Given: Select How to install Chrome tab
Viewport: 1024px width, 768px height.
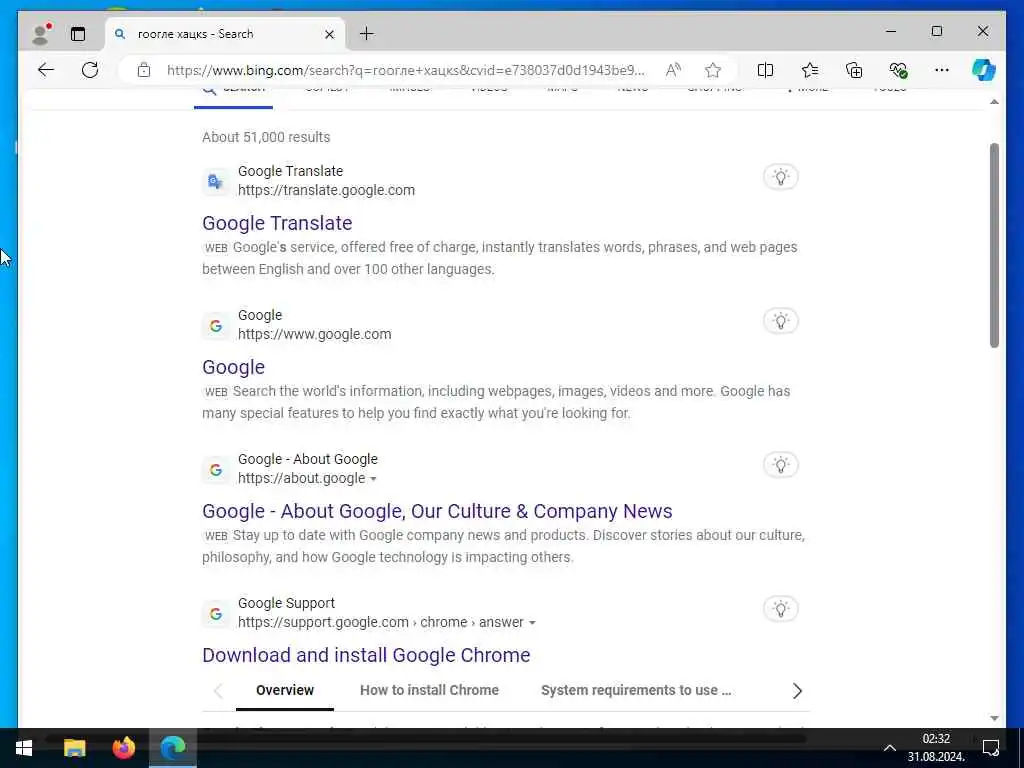Looking at the screenshot, I should point(429,690).
